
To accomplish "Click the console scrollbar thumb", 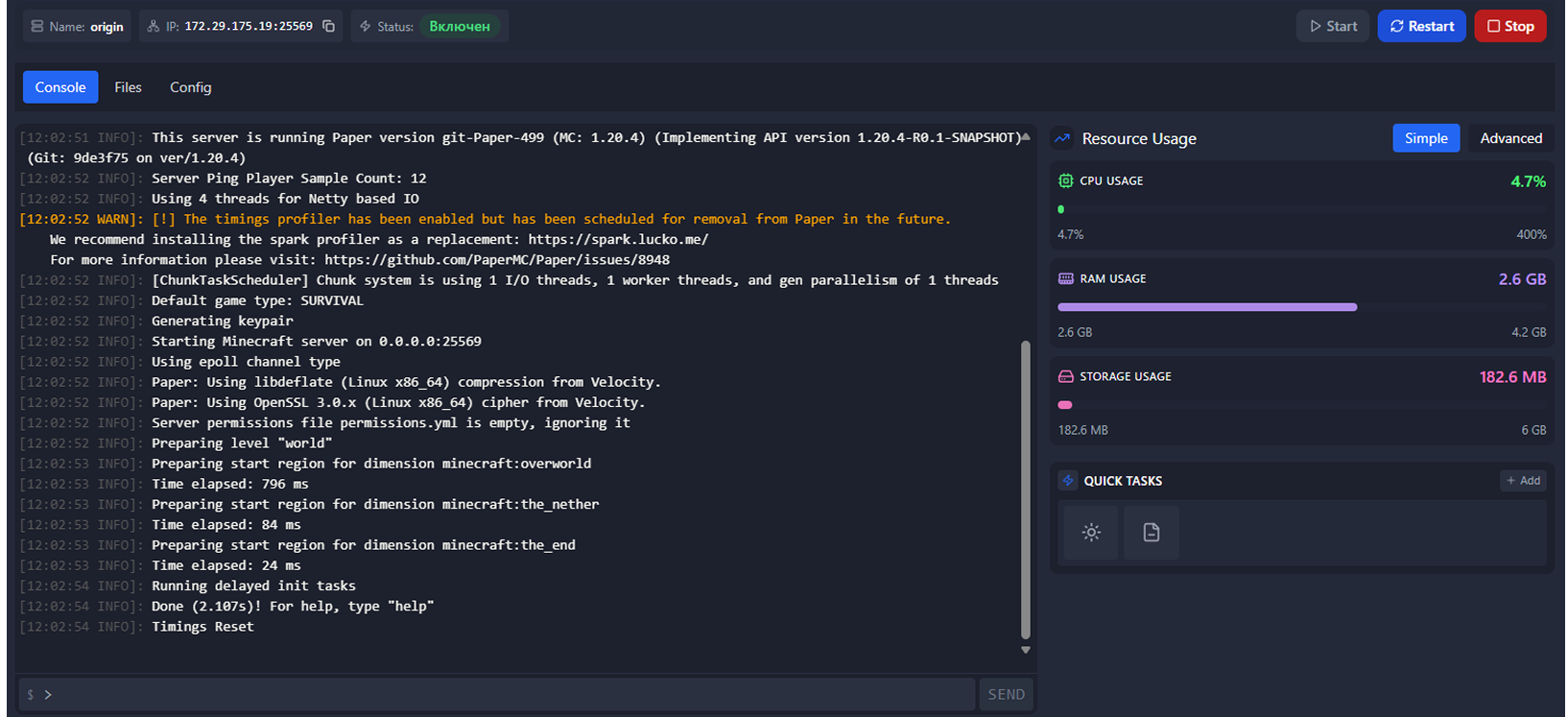I will coord(1026,490).
